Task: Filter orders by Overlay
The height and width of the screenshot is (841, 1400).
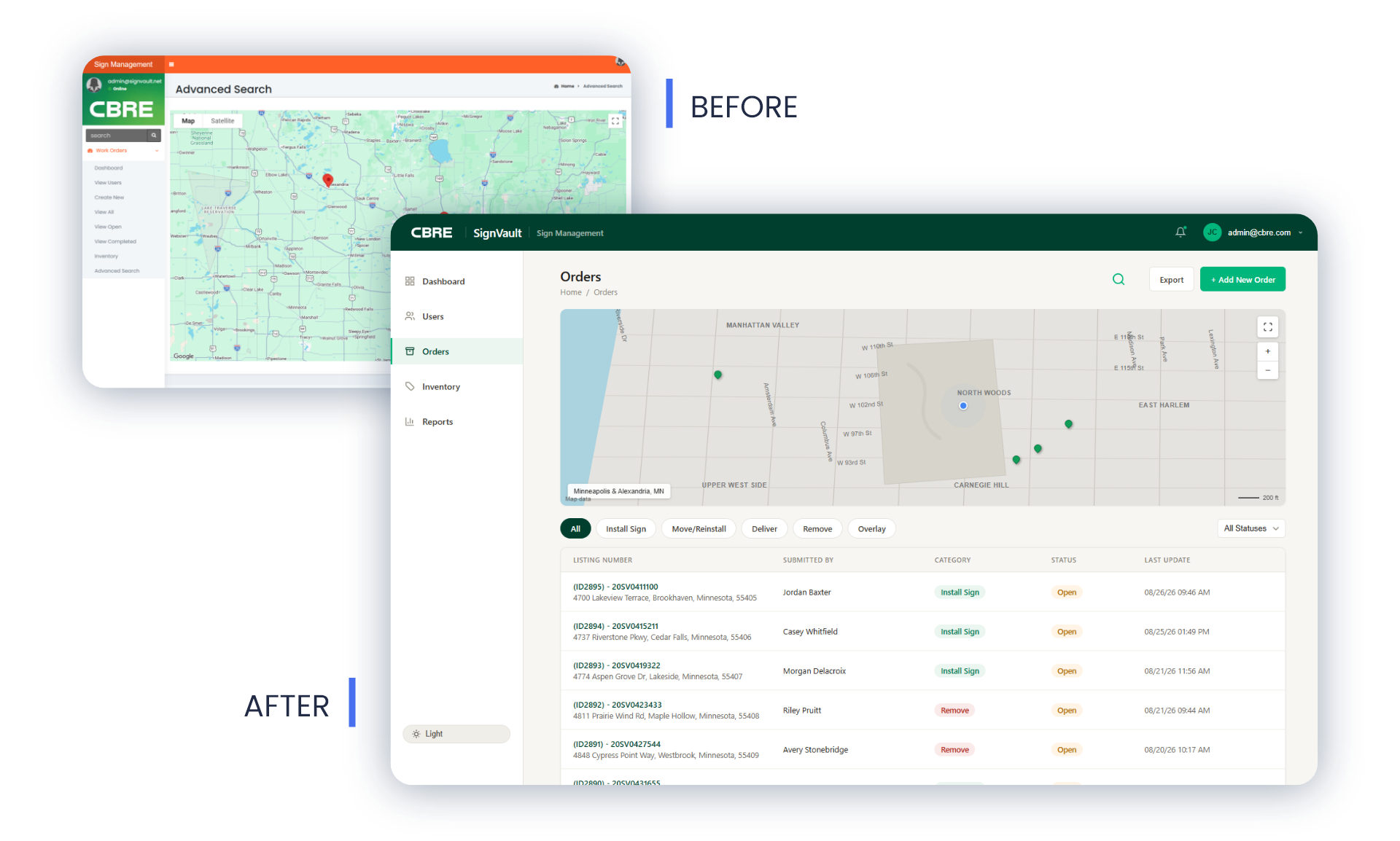Action: click(871, 529)
